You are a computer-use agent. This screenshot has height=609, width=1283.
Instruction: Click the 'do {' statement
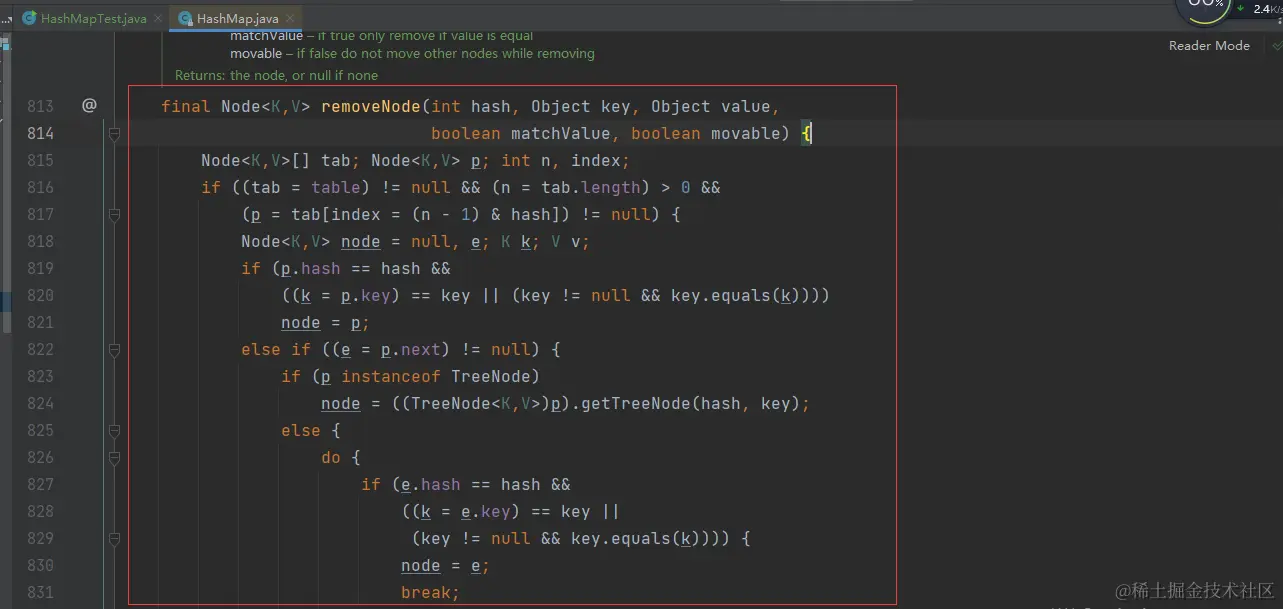click(340, 457)
